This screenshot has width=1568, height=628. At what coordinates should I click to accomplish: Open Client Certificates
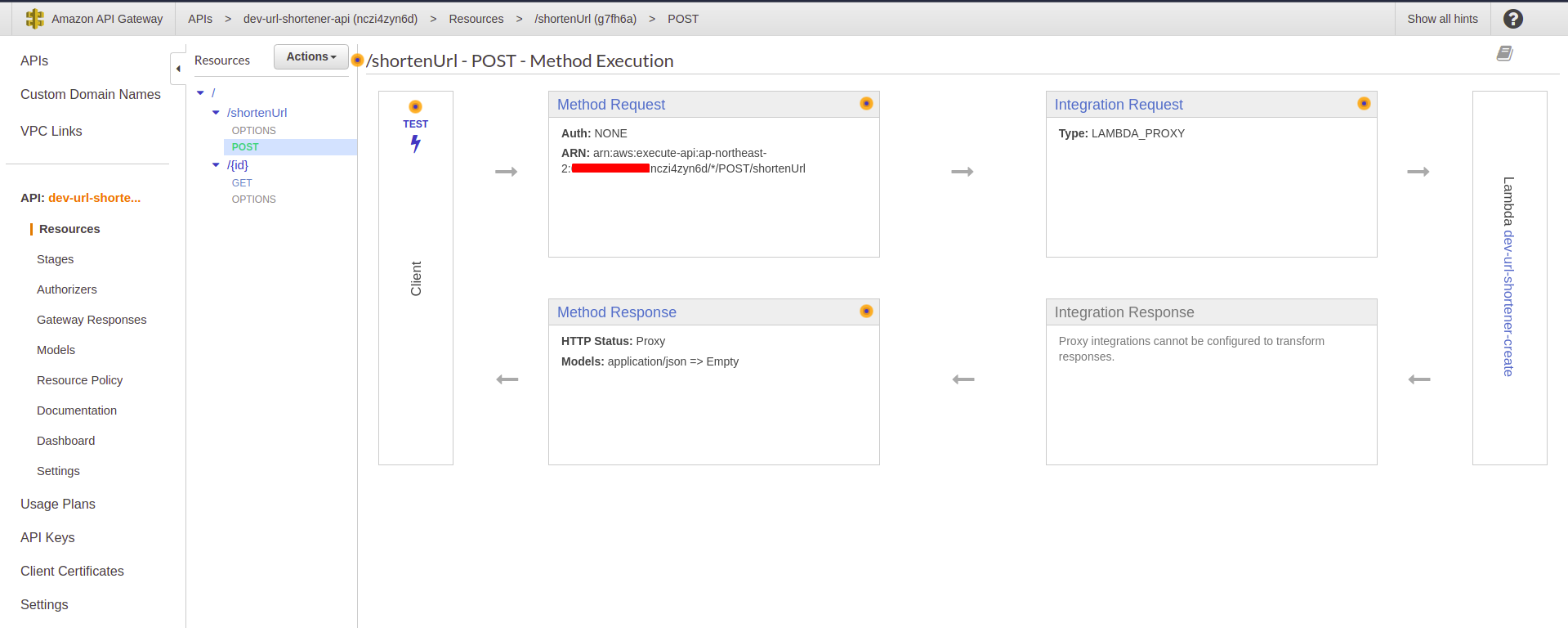(72, 572)
